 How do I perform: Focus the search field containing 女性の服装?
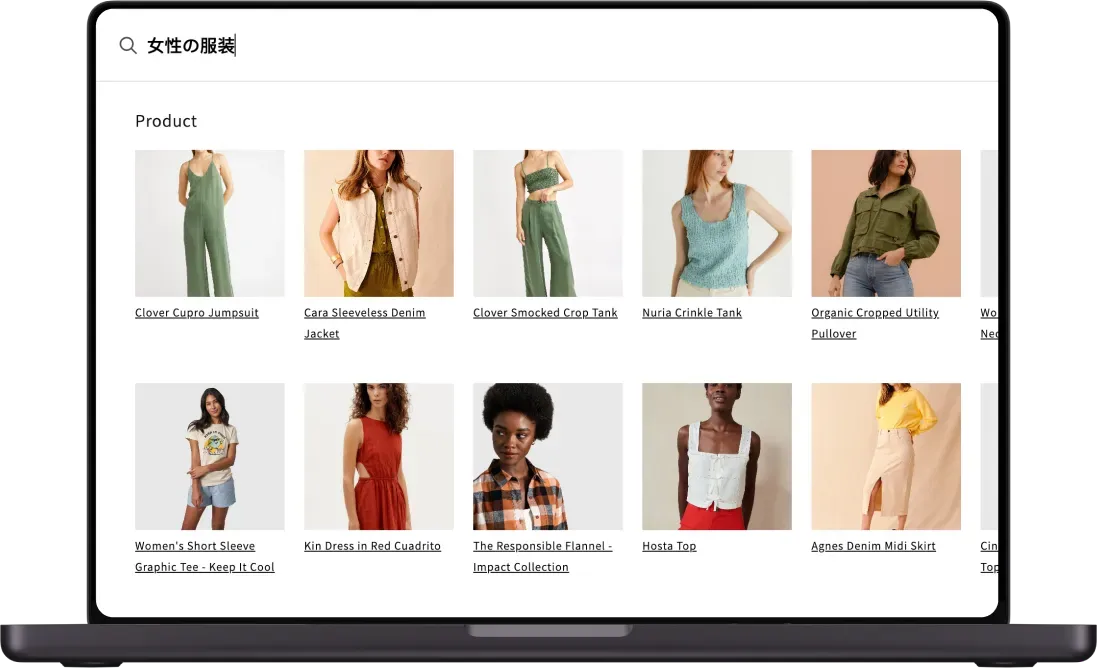tap(546, 45)
